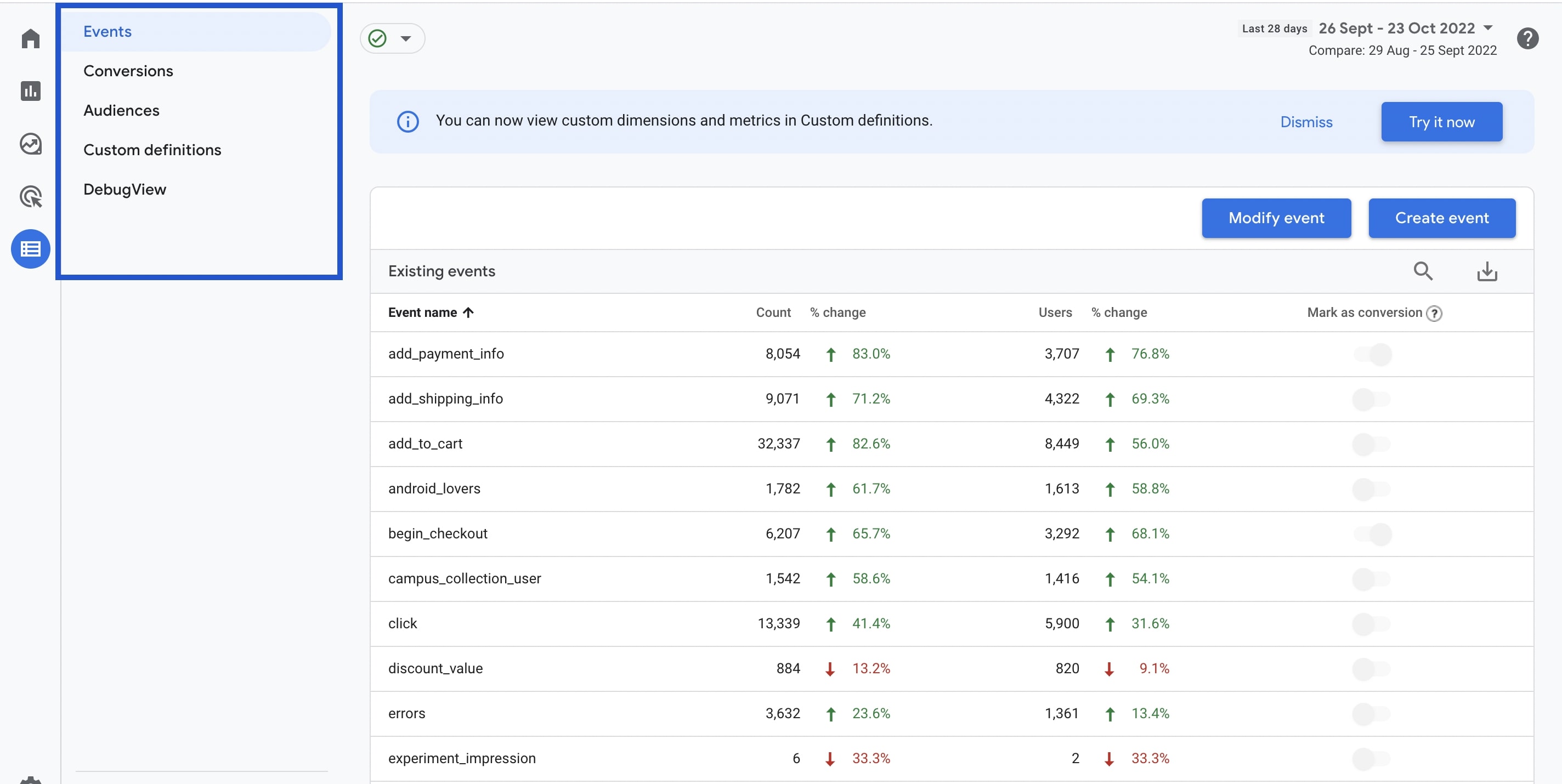Download the existing events table
The height and width of the screenshot is (784, 1562).
[1487, 271]
